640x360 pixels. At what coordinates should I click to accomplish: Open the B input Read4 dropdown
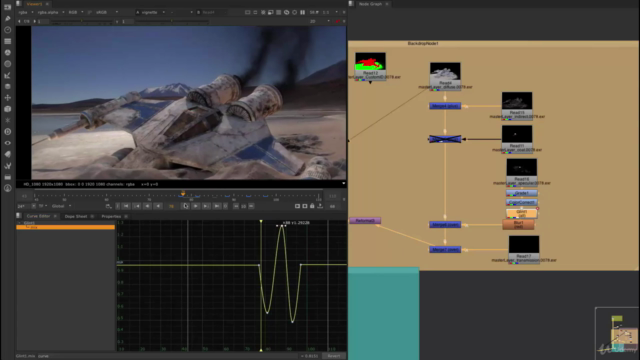pyautogui.click(x=212, y=13)
